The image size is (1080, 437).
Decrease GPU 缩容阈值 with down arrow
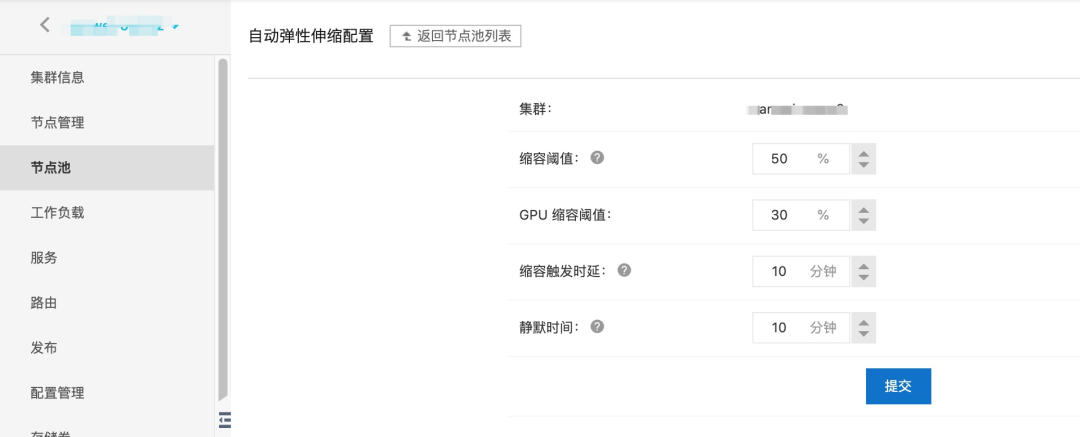pos(864,221)
